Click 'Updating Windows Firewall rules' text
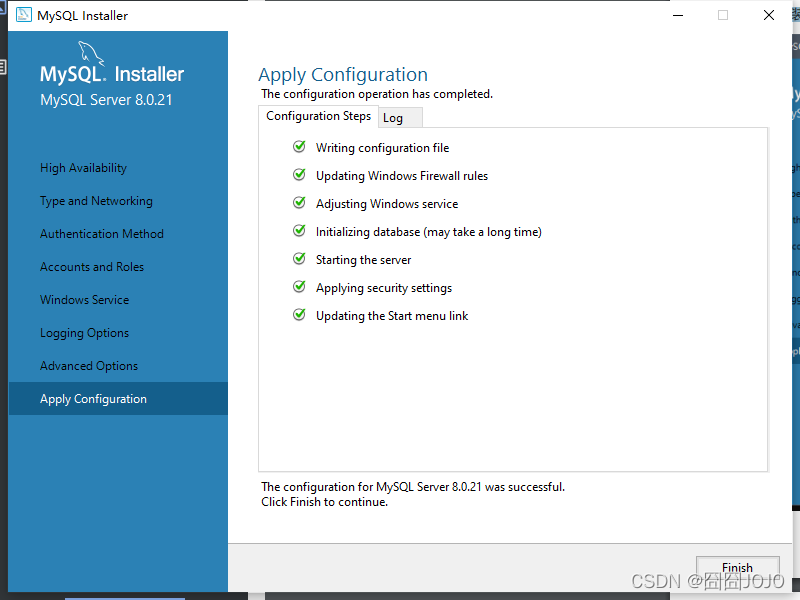This screenshot has height=600, width=800. pos(402,176)
